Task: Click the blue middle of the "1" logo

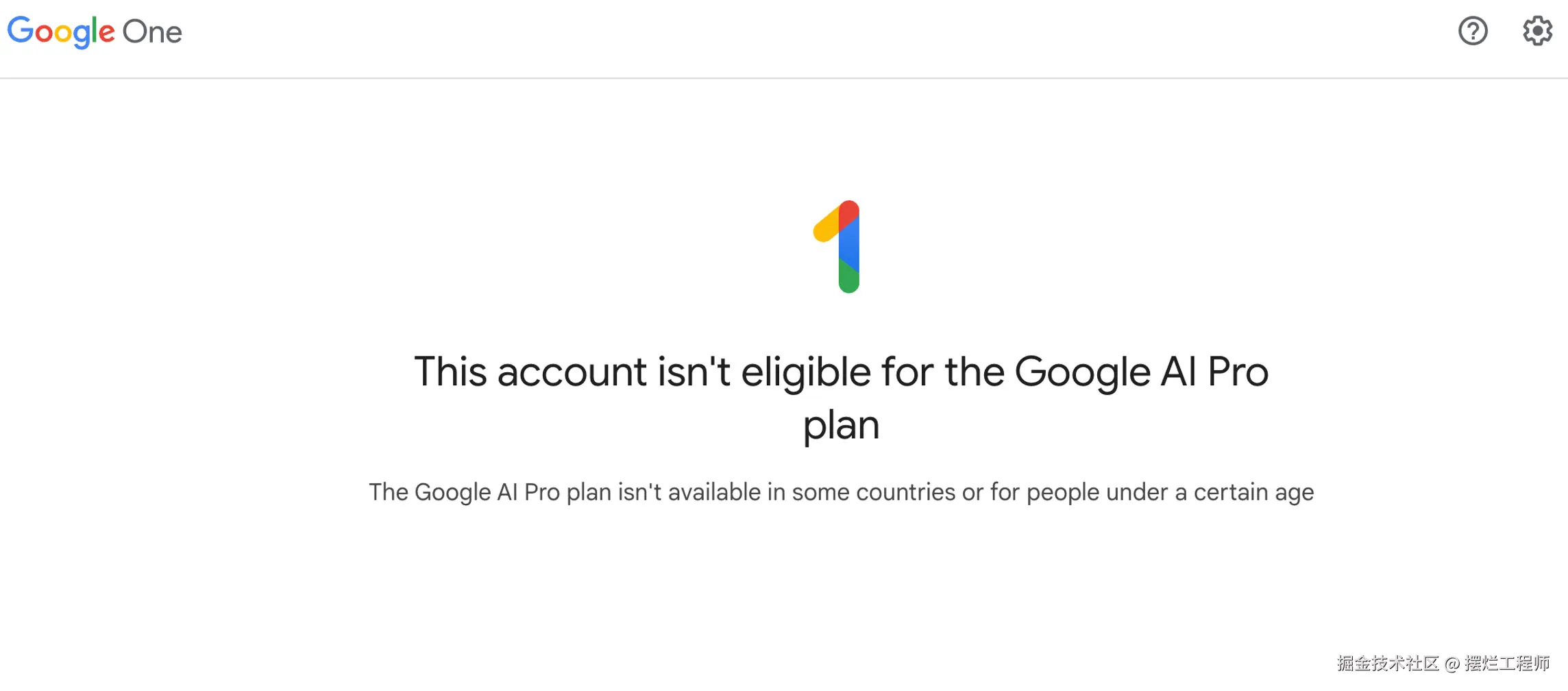Action: 849,247
